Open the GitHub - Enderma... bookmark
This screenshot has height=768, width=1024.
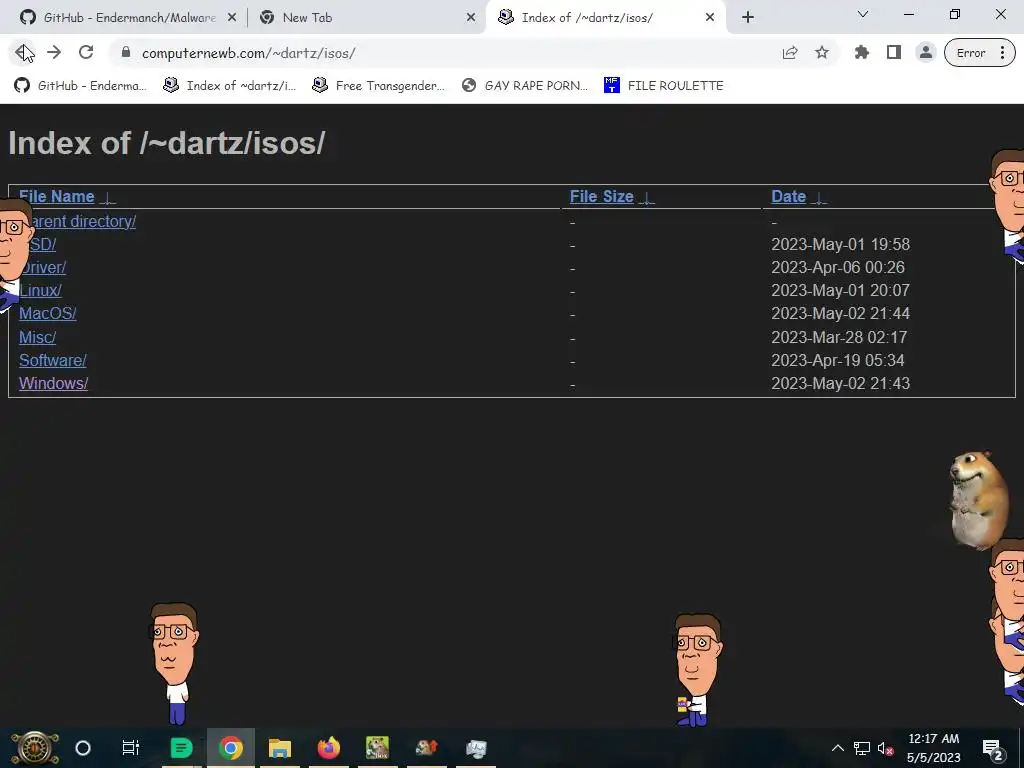(80, 86)
